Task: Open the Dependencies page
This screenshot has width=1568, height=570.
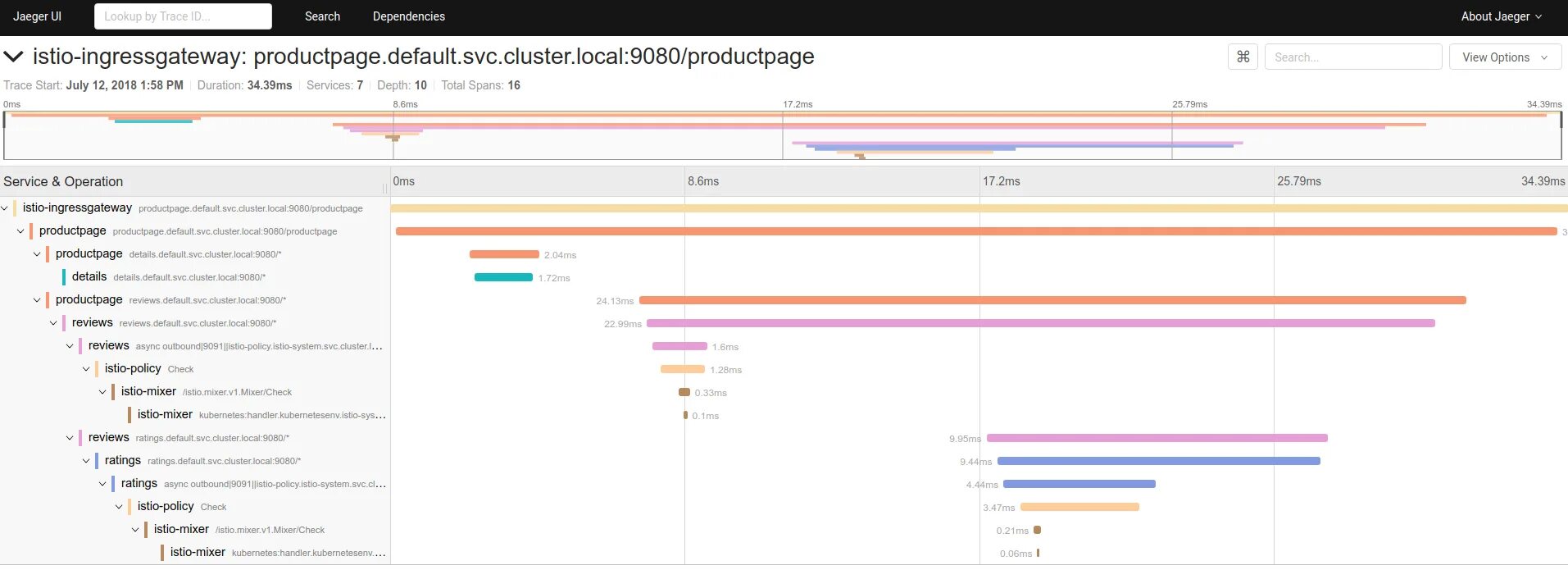Action: pyautogui.click(x=408, y=16)
